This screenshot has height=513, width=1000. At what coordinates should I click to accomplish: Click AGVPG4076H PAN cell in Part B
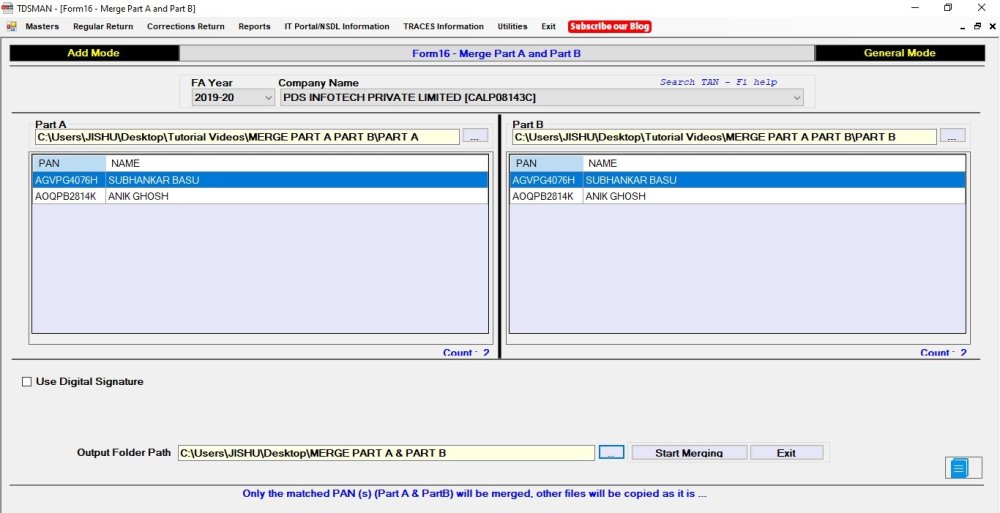[546, 180]
